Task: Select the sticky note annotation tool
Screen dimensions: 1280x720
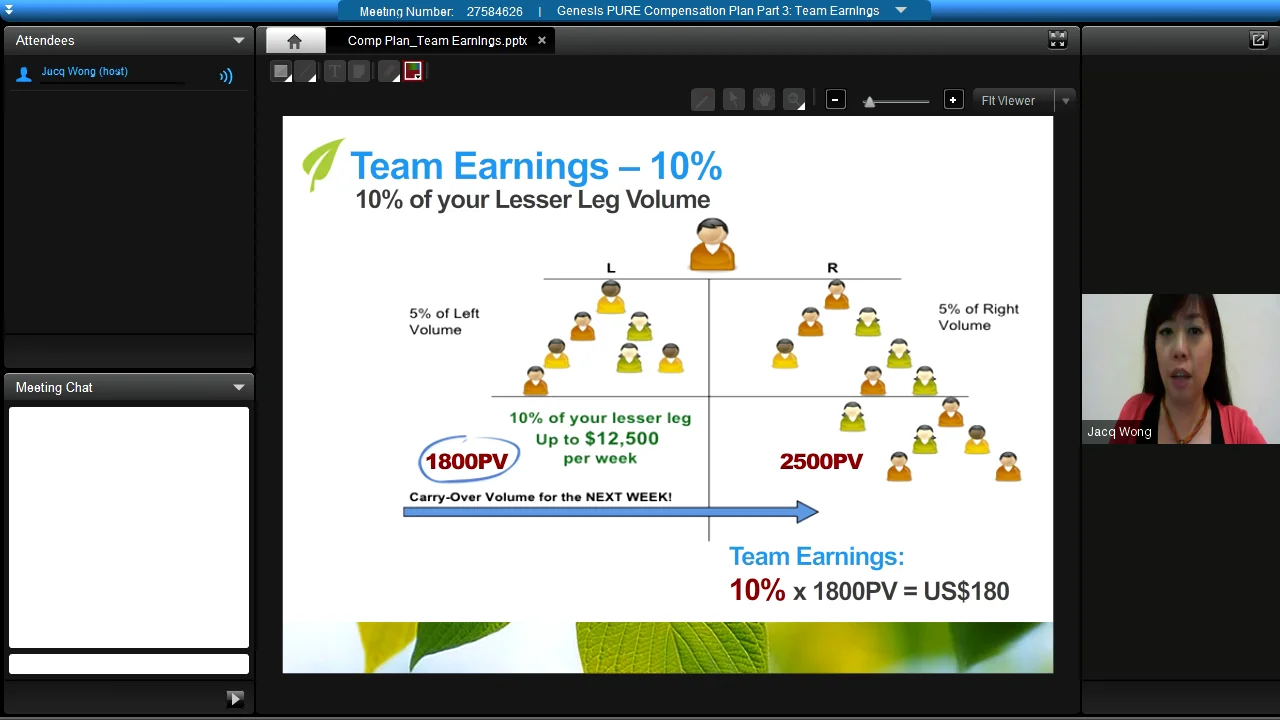Action: pos(359,72)
